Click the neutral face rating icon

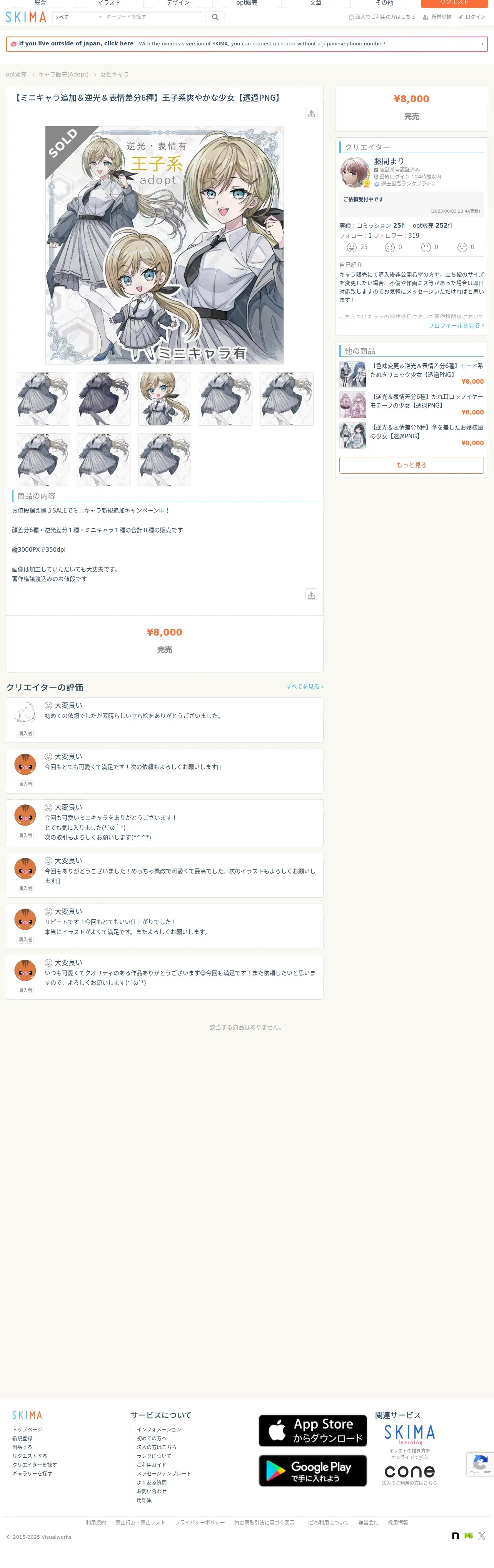pyautogui.click(x=426, y=247)
